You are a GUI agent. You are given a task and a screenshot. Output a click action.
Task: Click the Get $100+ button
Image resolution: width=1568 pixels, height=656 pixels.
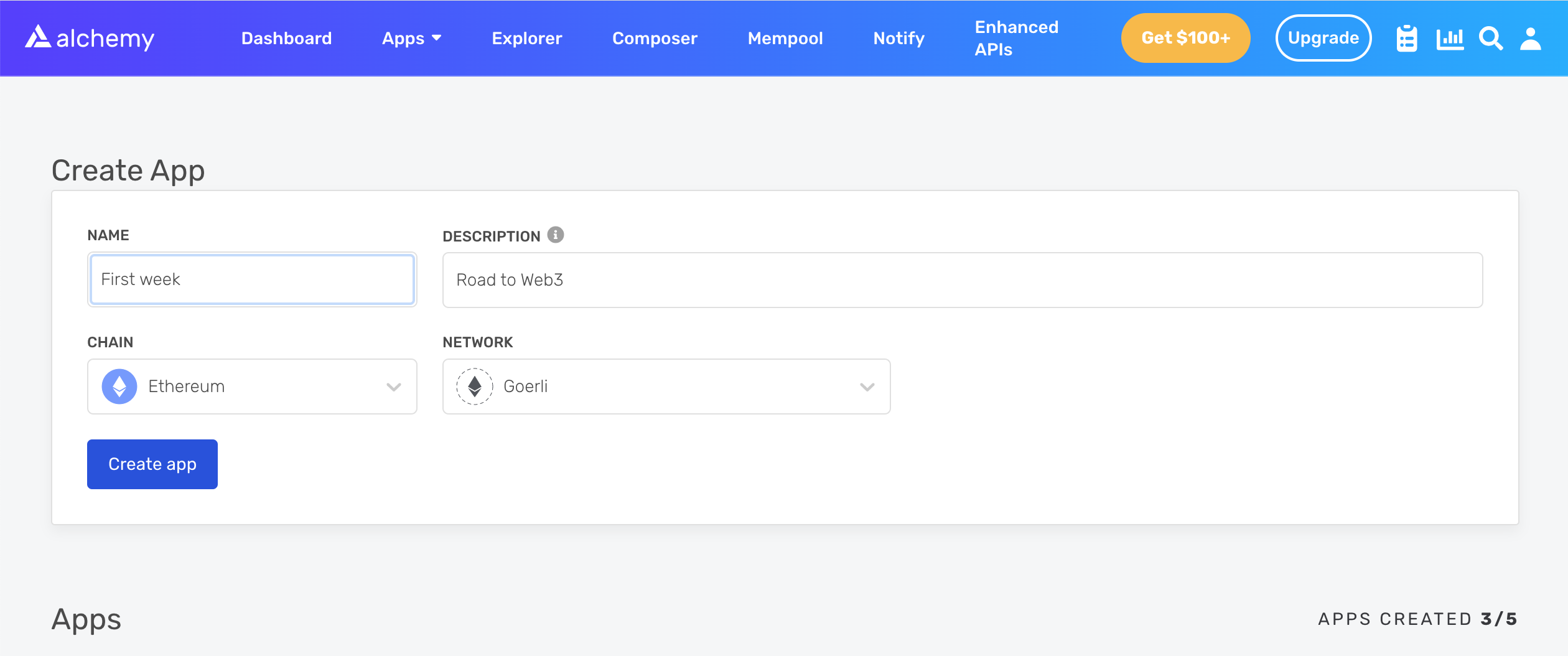pyautogui.click(x=1185, y=38)
